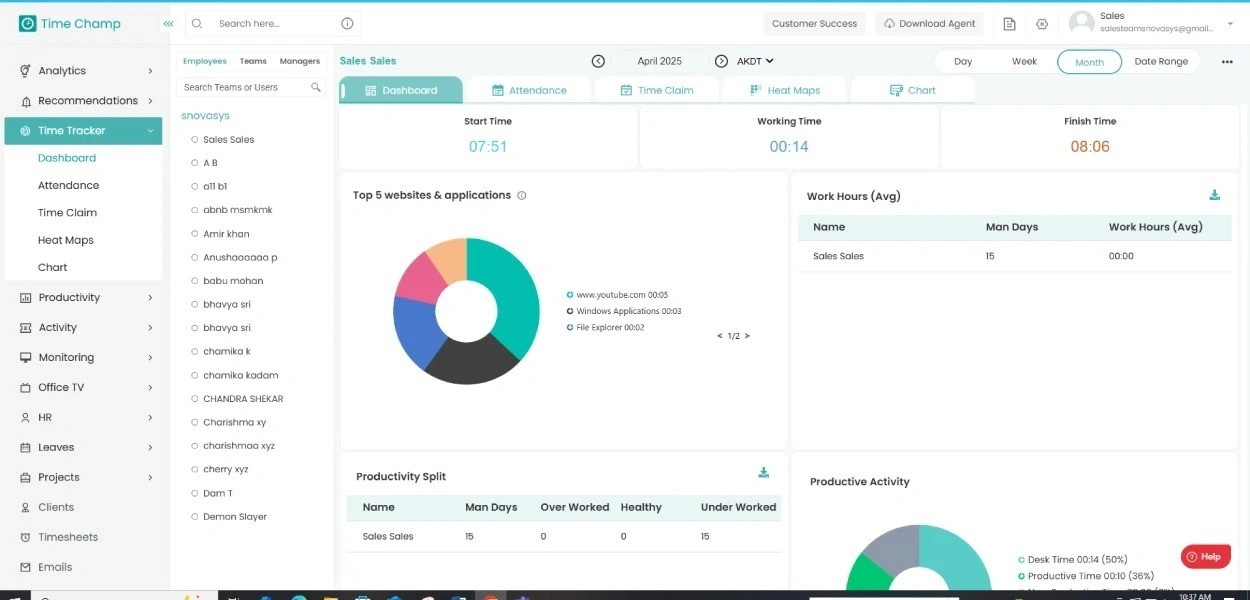Show previous legend page in Top 5 chart
This screenshot has height=600, width=1250.
click(720, 336)
